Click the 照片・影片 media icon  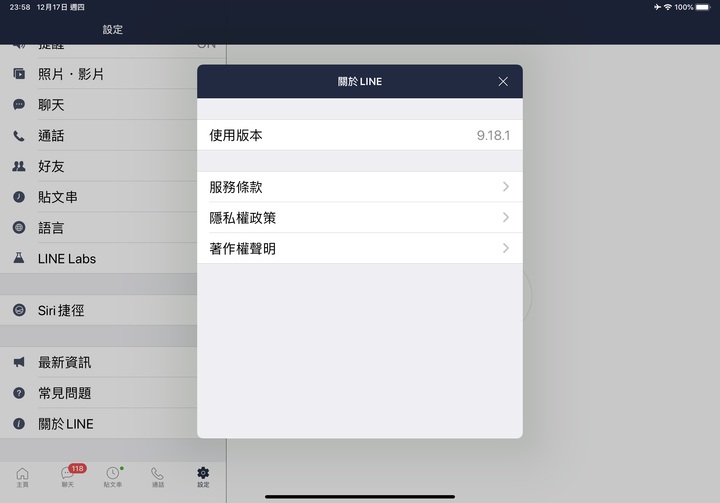click(19, 74)
